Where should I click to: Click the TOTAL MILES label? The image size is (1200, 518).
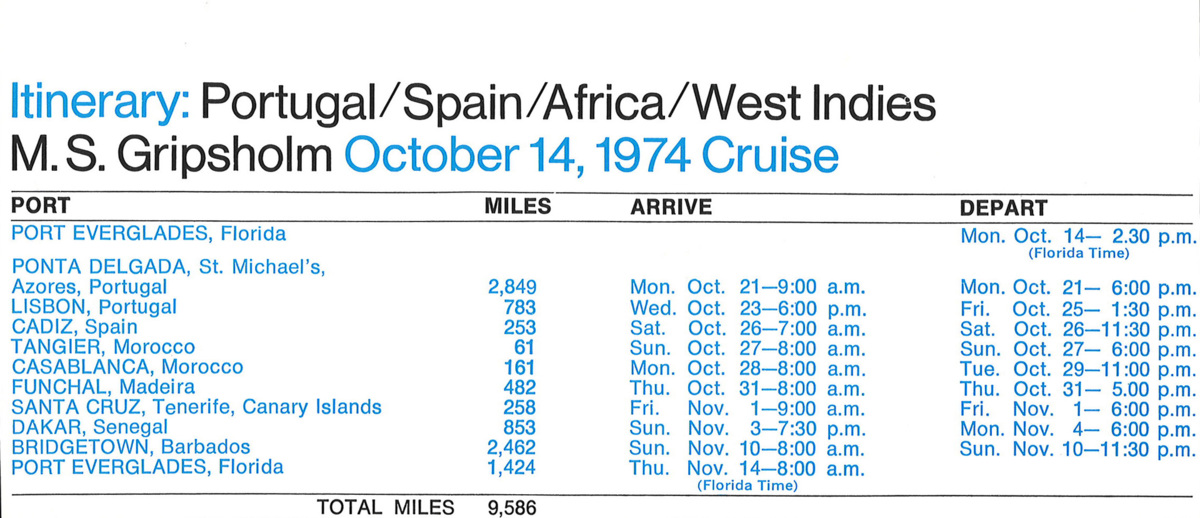coord(385,507)
